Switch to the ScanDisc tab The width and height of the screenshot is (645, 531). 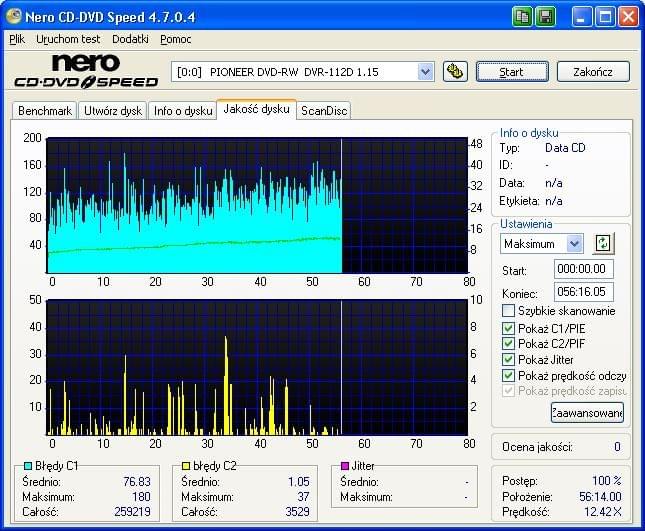coord(324,111)
